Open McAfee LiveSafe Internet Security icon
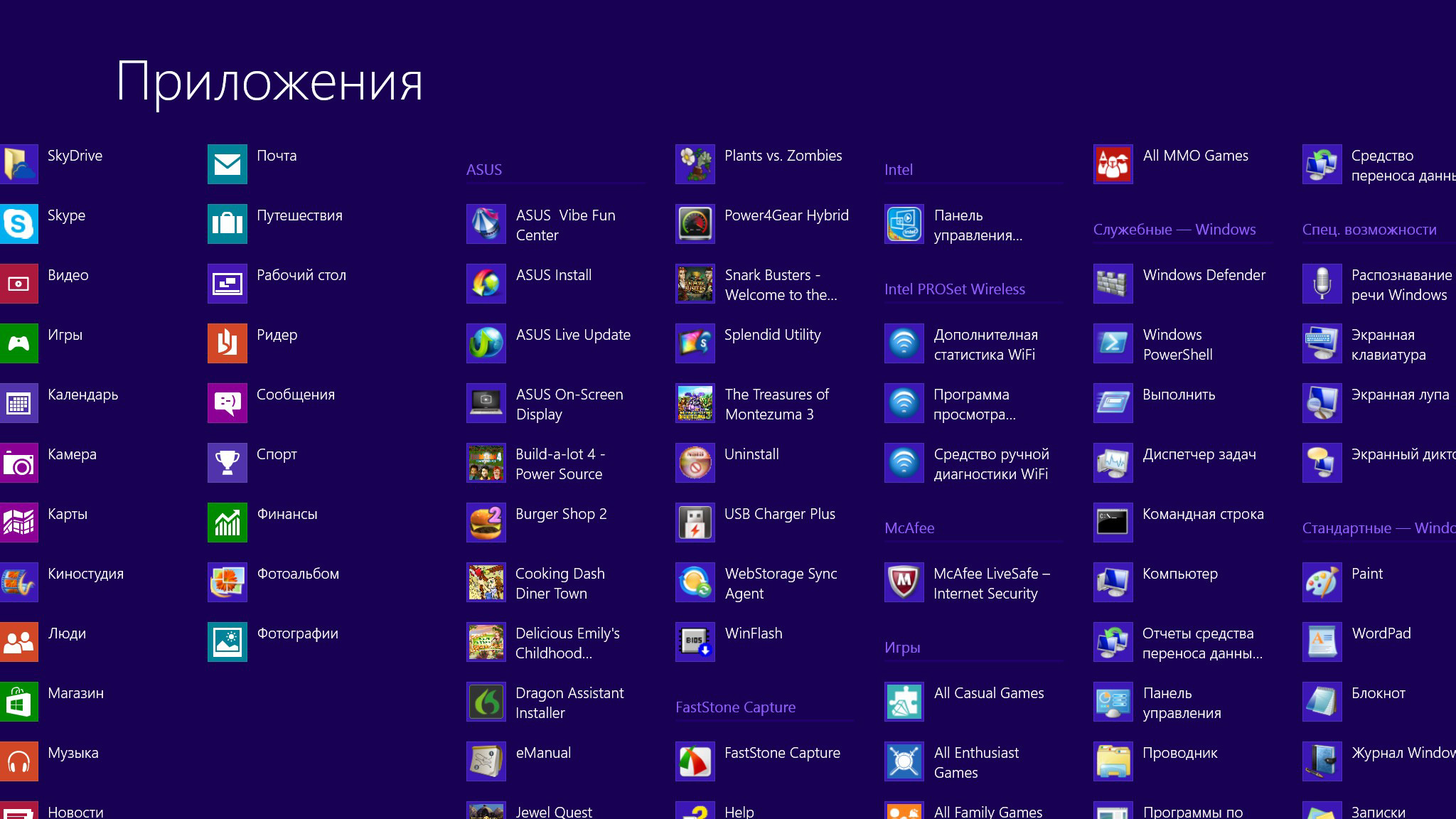The width and height of the screenshot is (1456, 819). [x=904, y=582]
